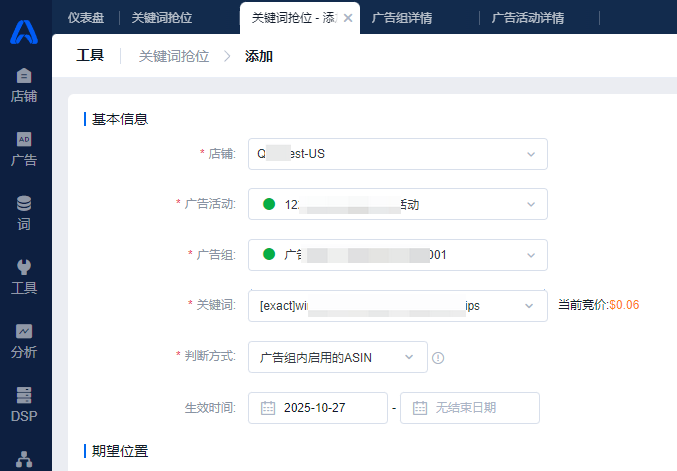Open the 广告 ads sidebar icon
The height and width of the screenshot is (471, 677).
[24, 149]
